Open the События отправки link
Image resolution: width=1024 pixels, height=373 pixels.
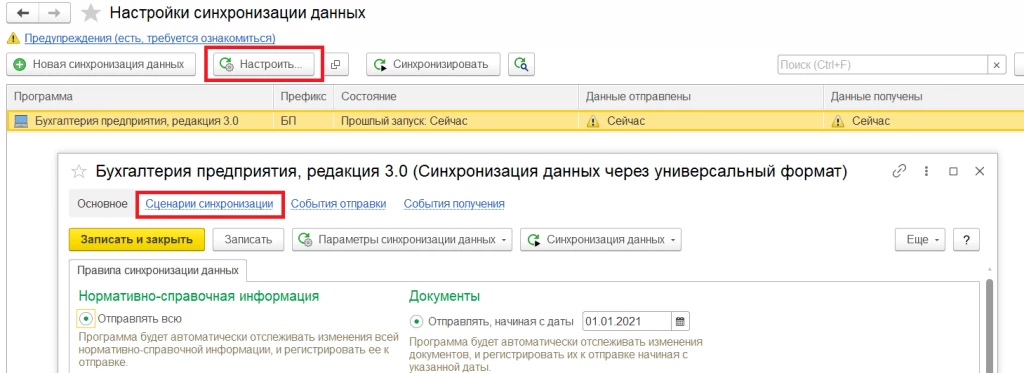pos(338,204)
